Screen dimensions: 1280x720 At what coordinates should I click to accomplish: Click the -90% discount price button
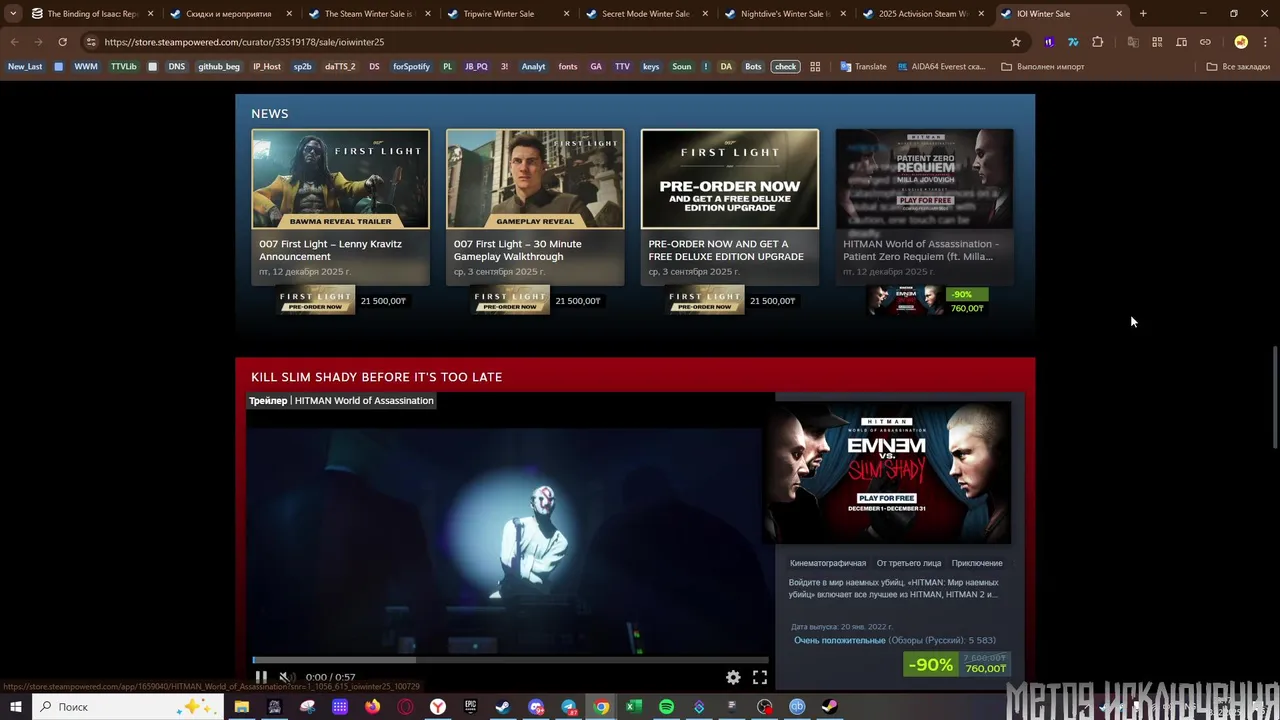point(957,664)
